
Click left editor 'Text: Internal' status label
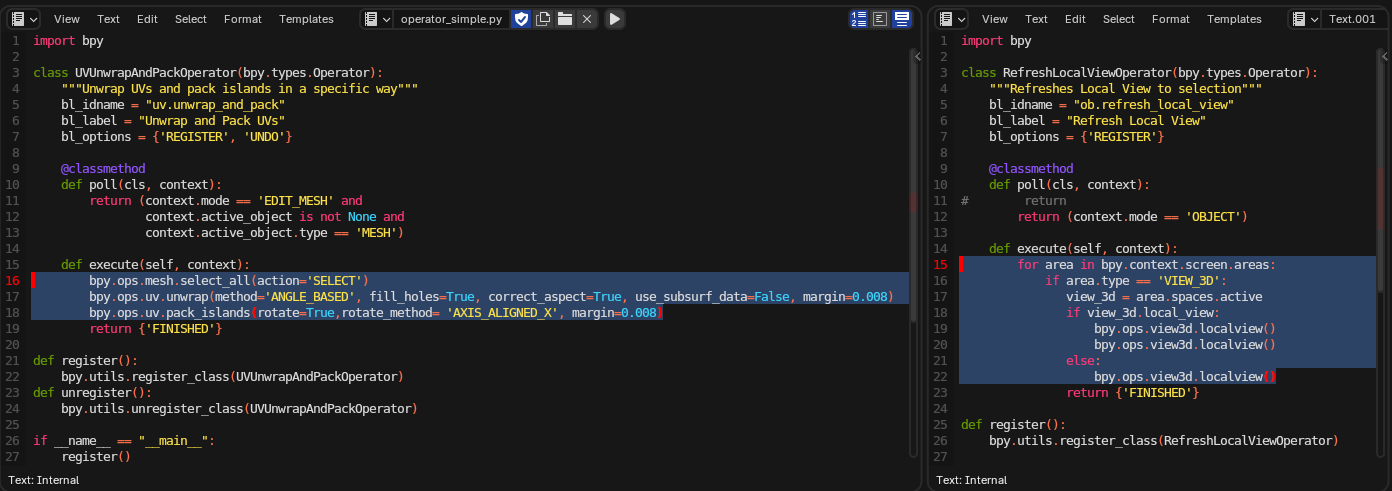point(44,480)
